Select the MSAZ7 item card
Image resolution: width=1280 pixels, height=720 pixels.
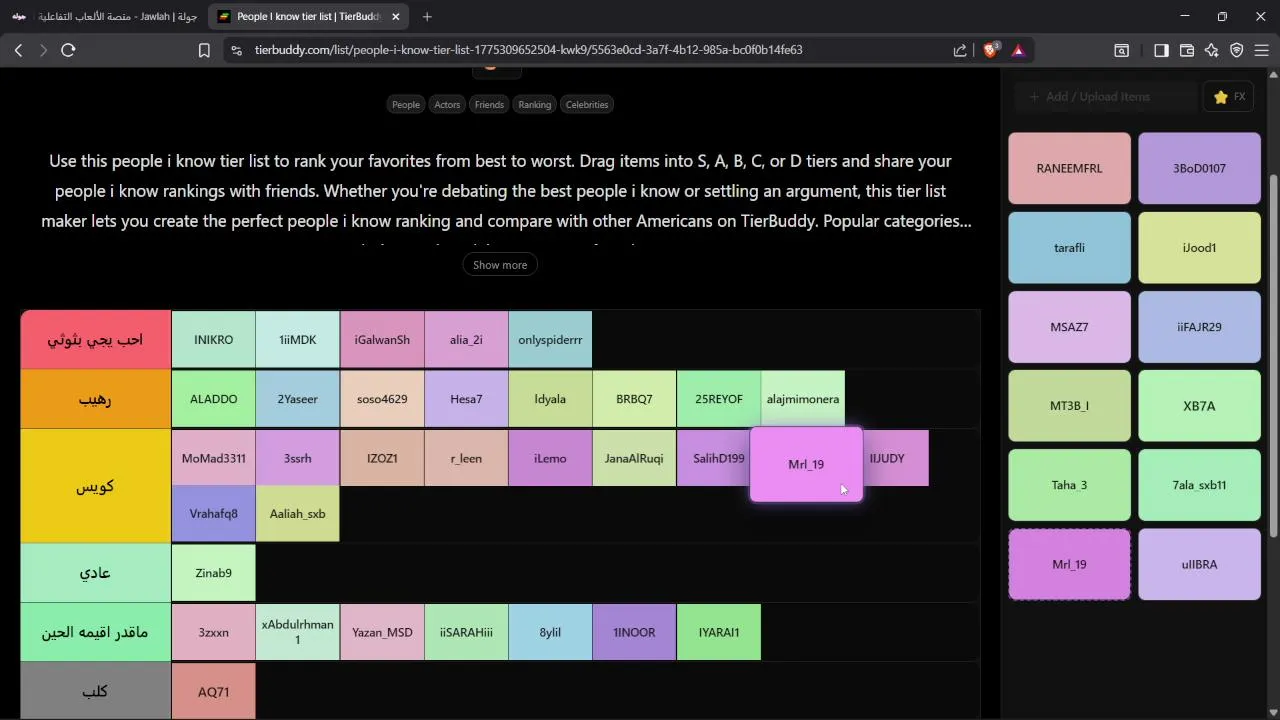click(1069, 327)
